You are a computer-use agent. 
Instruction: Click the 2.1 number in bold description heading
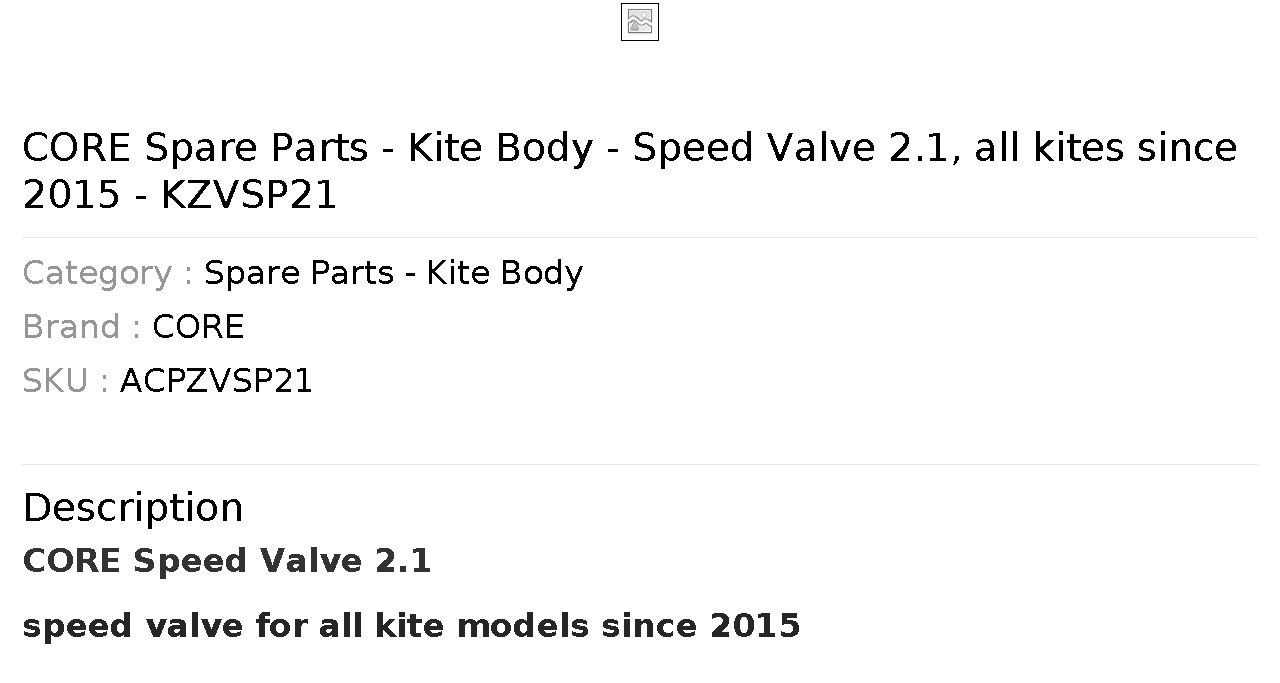click(403, 561)
